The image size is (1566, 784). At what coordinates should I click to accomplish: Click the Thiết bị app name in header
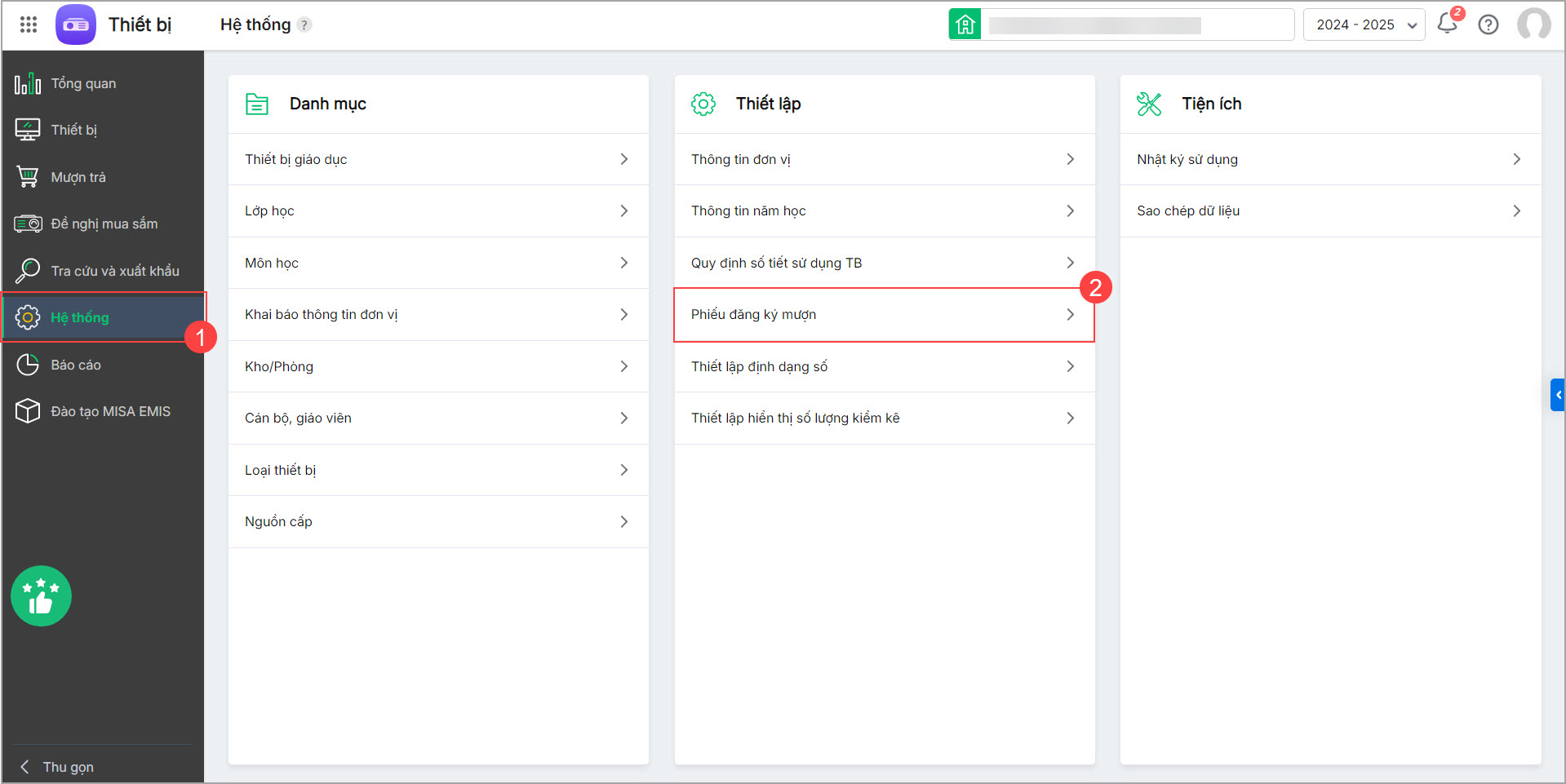click(x=140, y=24)
